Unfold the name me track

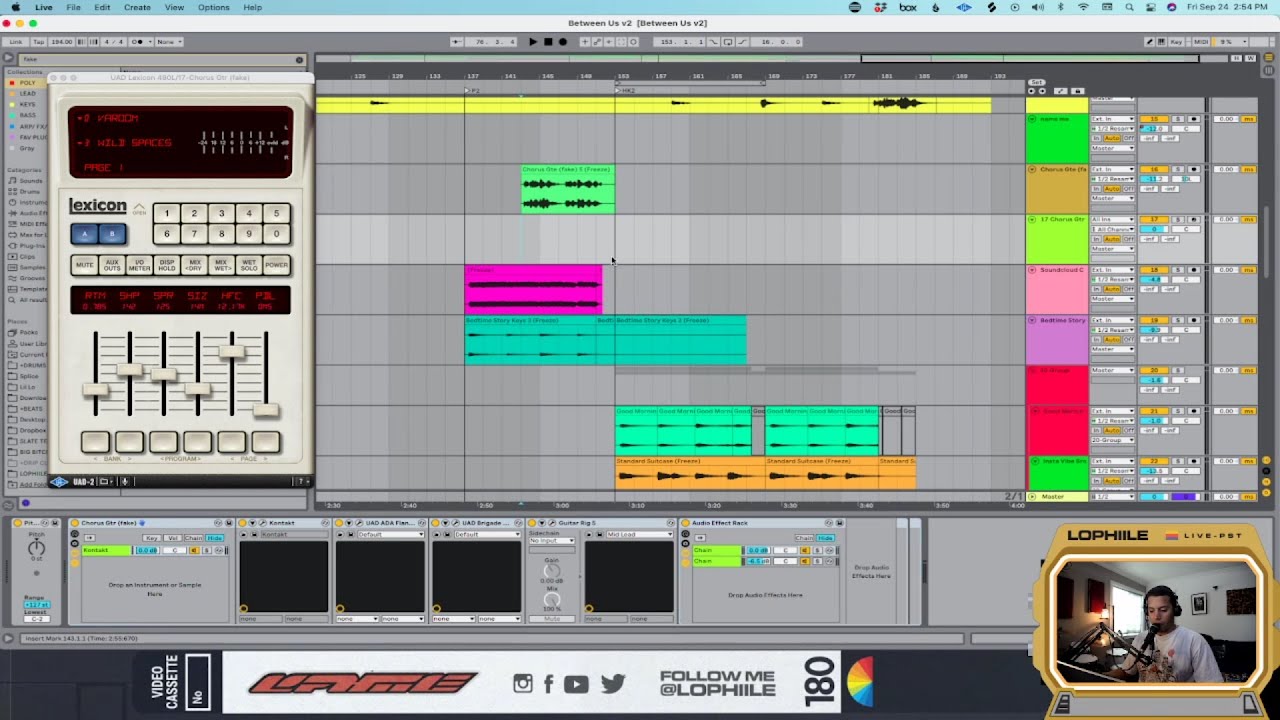tap(1032, 119)
